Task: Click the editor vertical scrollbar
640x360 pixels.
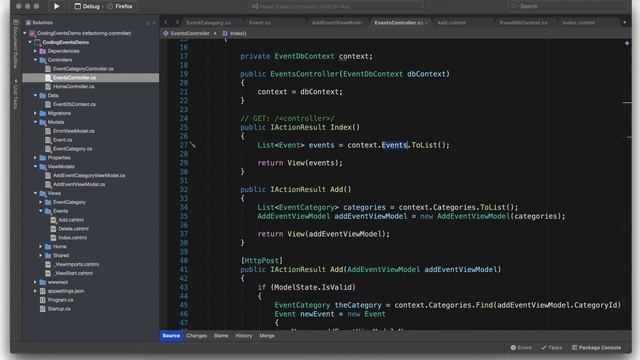Action: pyautogui.click(x=627, y=184)
